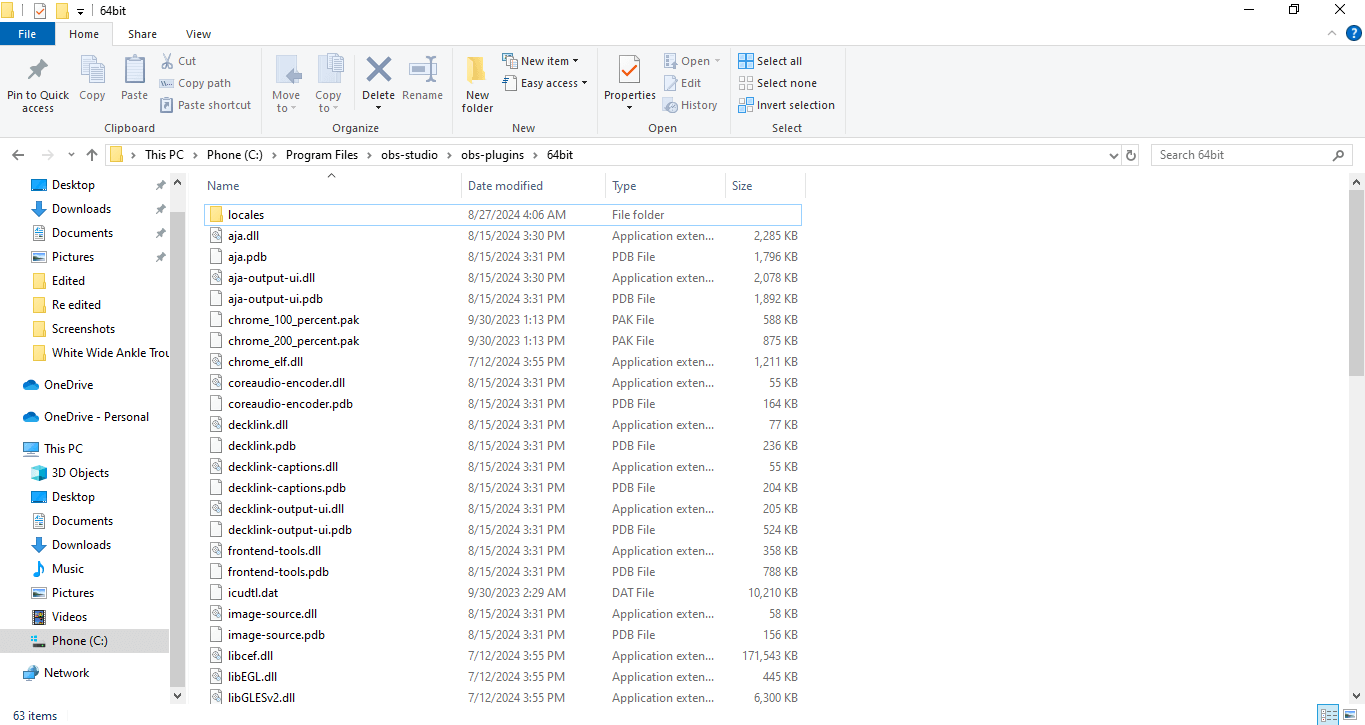
Task: Click file list vertical scrollbar down arrow
Action: 1356,695
